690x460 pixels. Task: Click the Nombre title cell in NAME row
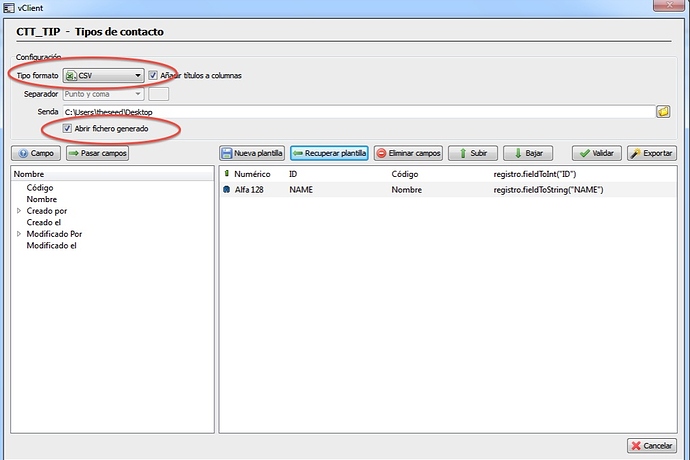(407, 190)
